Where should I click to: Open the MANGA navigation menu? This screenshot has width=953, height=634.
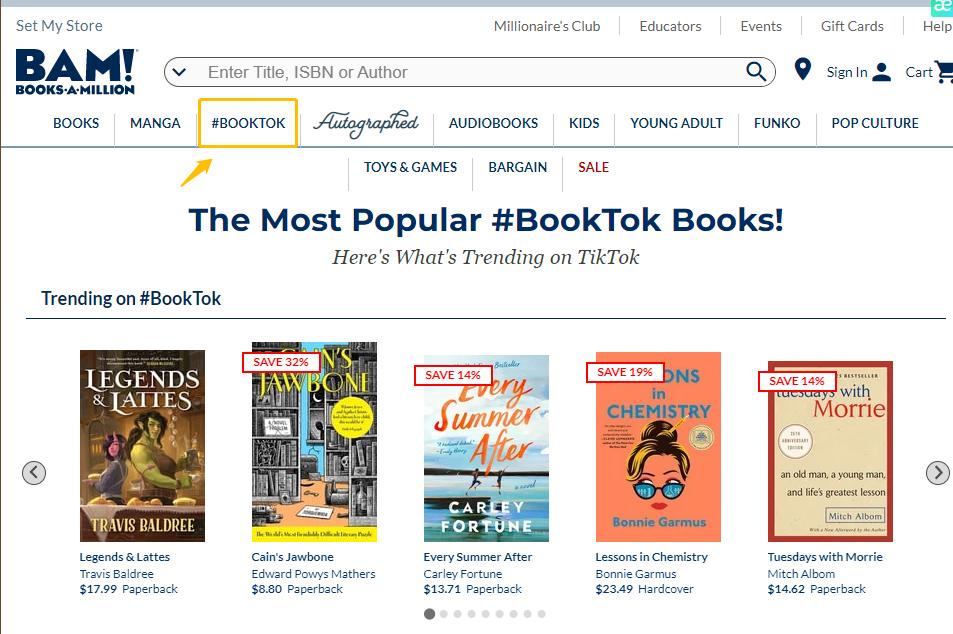point(155,123)
